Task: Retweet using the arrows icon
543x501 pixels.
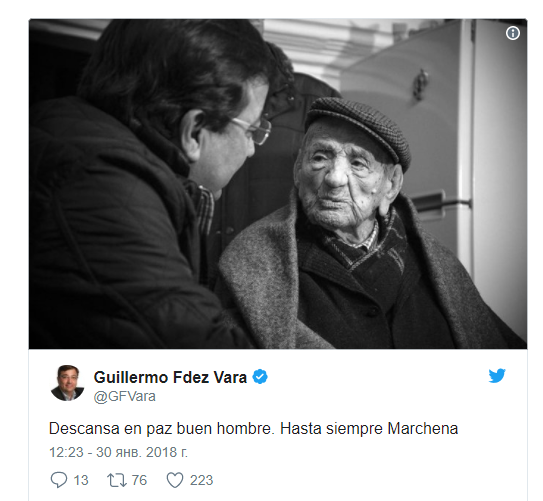Action: pyautogui.click(x=117, y=480)
